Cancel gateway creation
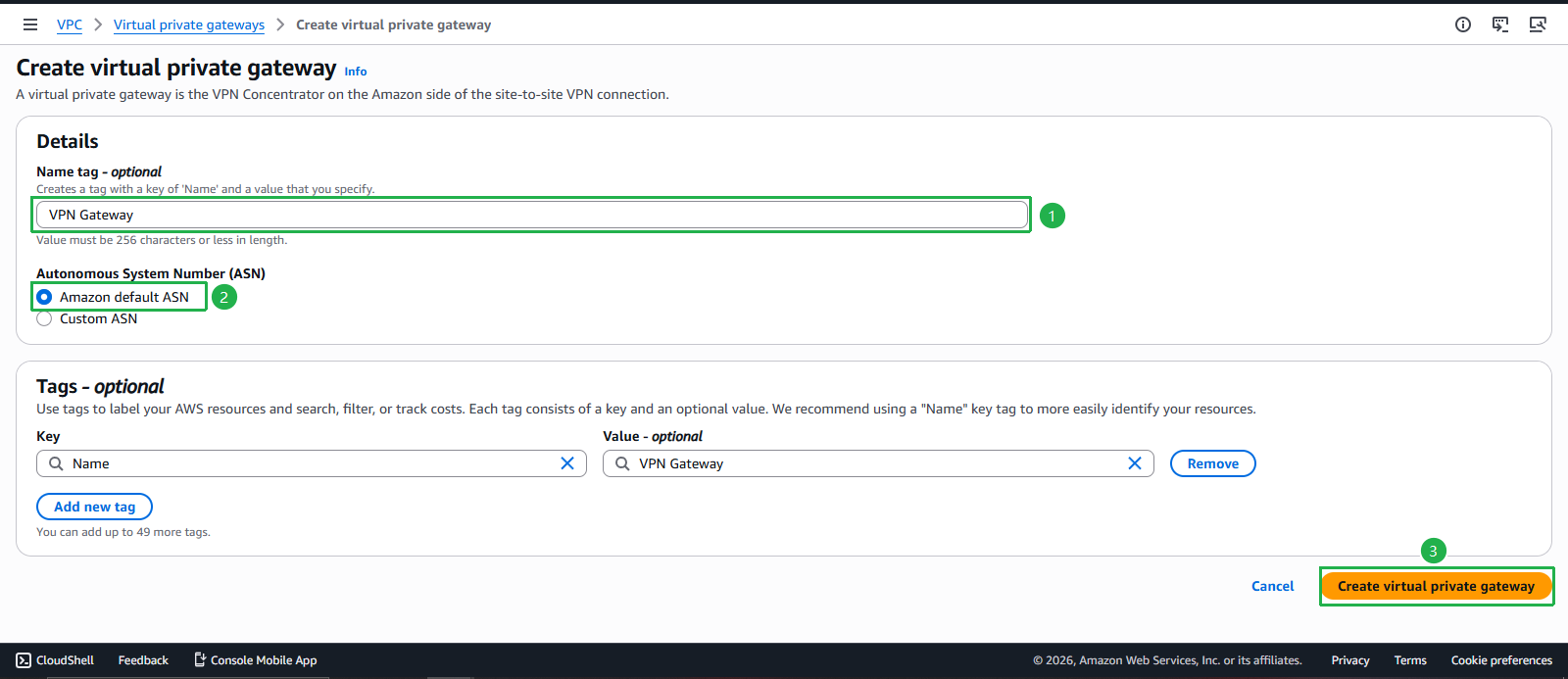Viewport: 1568px width, 679px height. tap(1273, 586)
